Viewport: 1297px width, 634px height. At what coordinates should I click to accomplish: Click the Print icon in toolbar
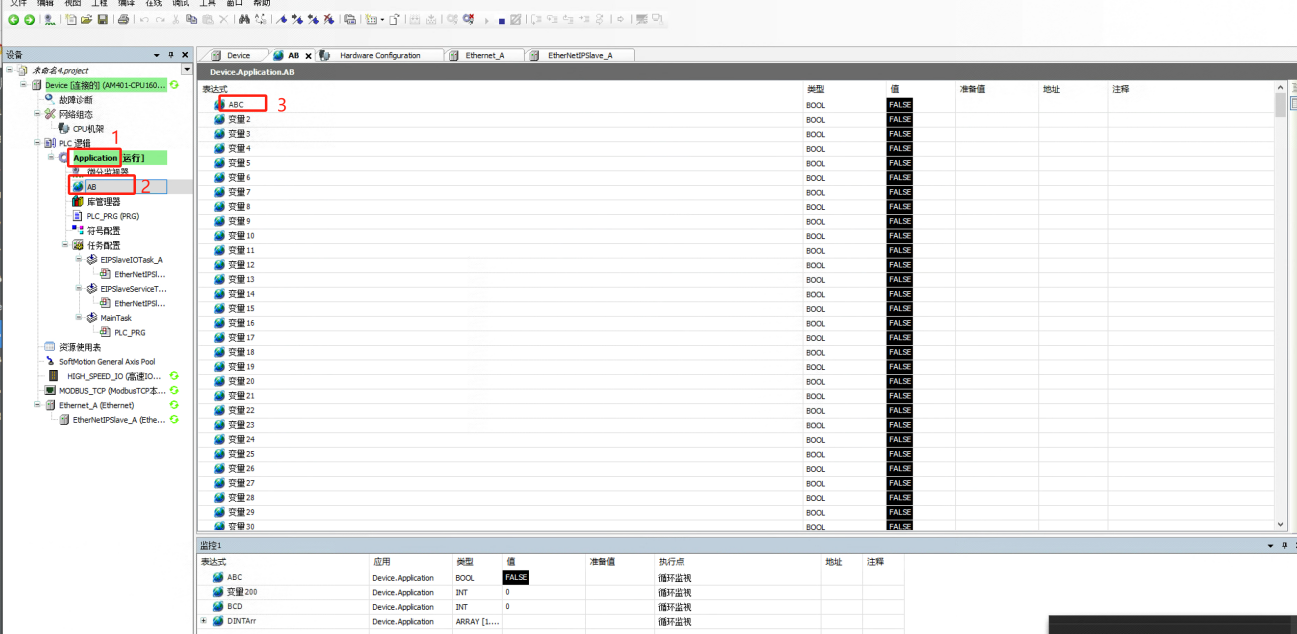point(123,20)
